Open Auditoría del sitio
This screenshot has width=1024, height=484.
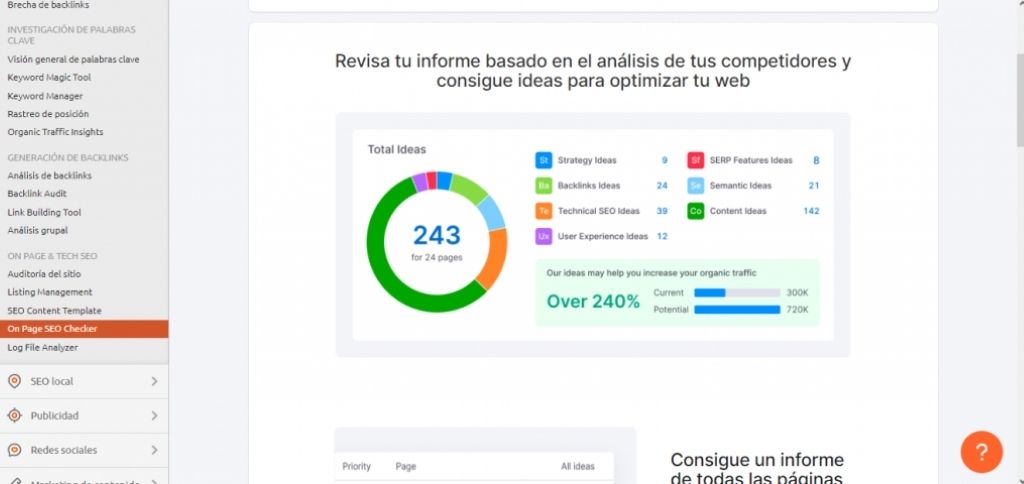[44, 274]
